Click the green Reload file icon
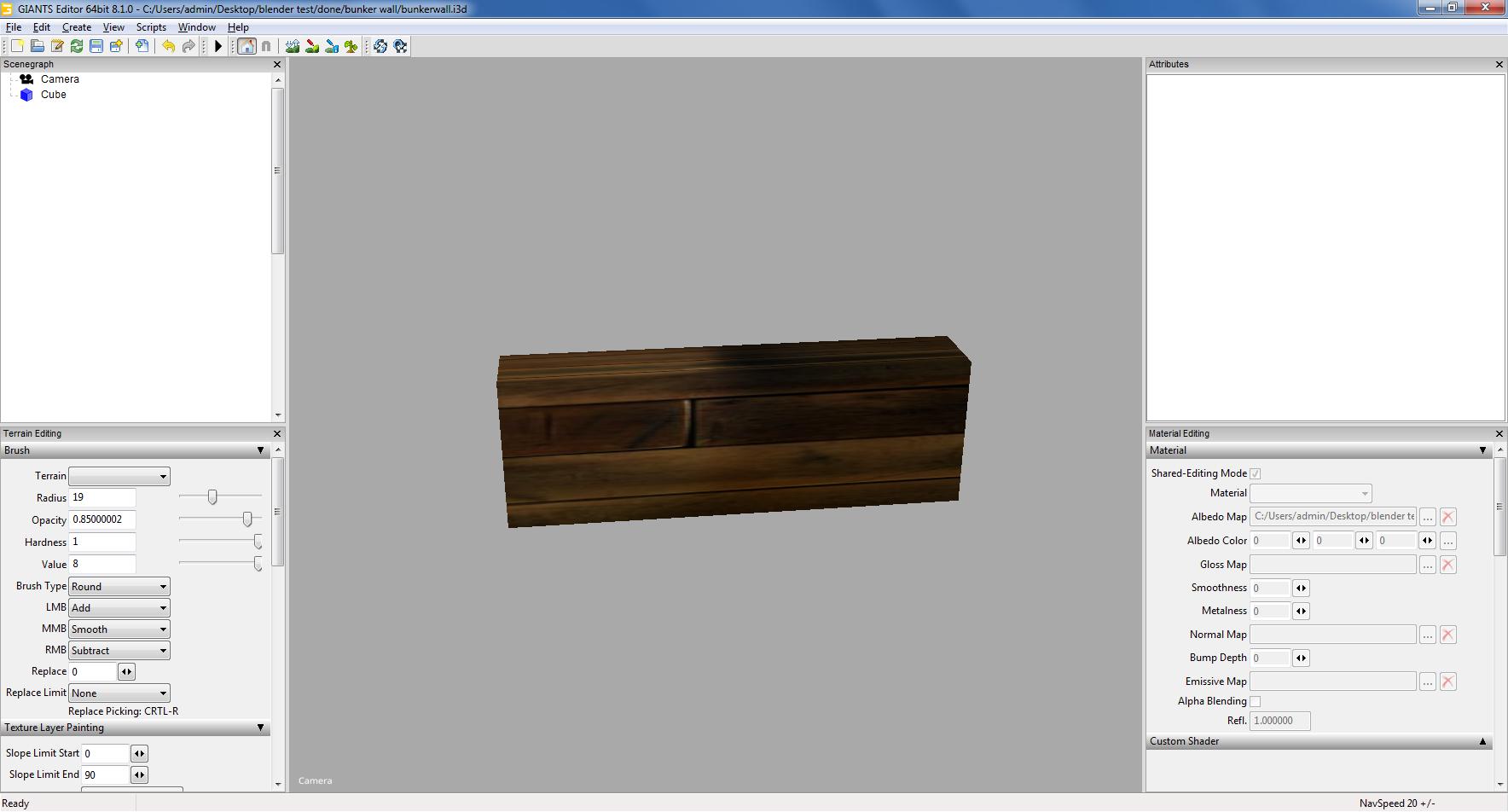 click(x=77, y=46)
